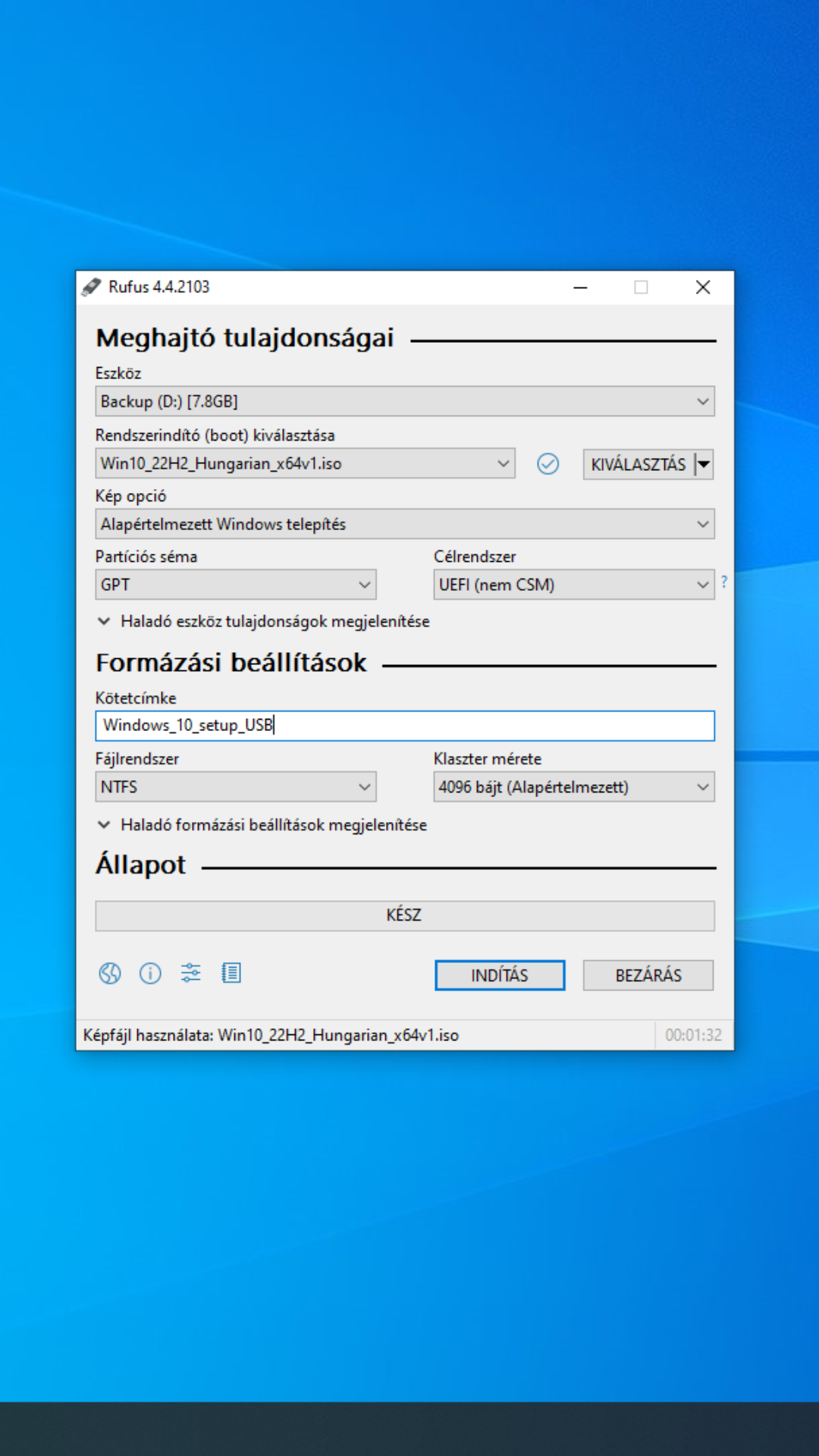Click the language globe icon
Viewport: 819px width, 1456px height.
(x=110, y=973)
